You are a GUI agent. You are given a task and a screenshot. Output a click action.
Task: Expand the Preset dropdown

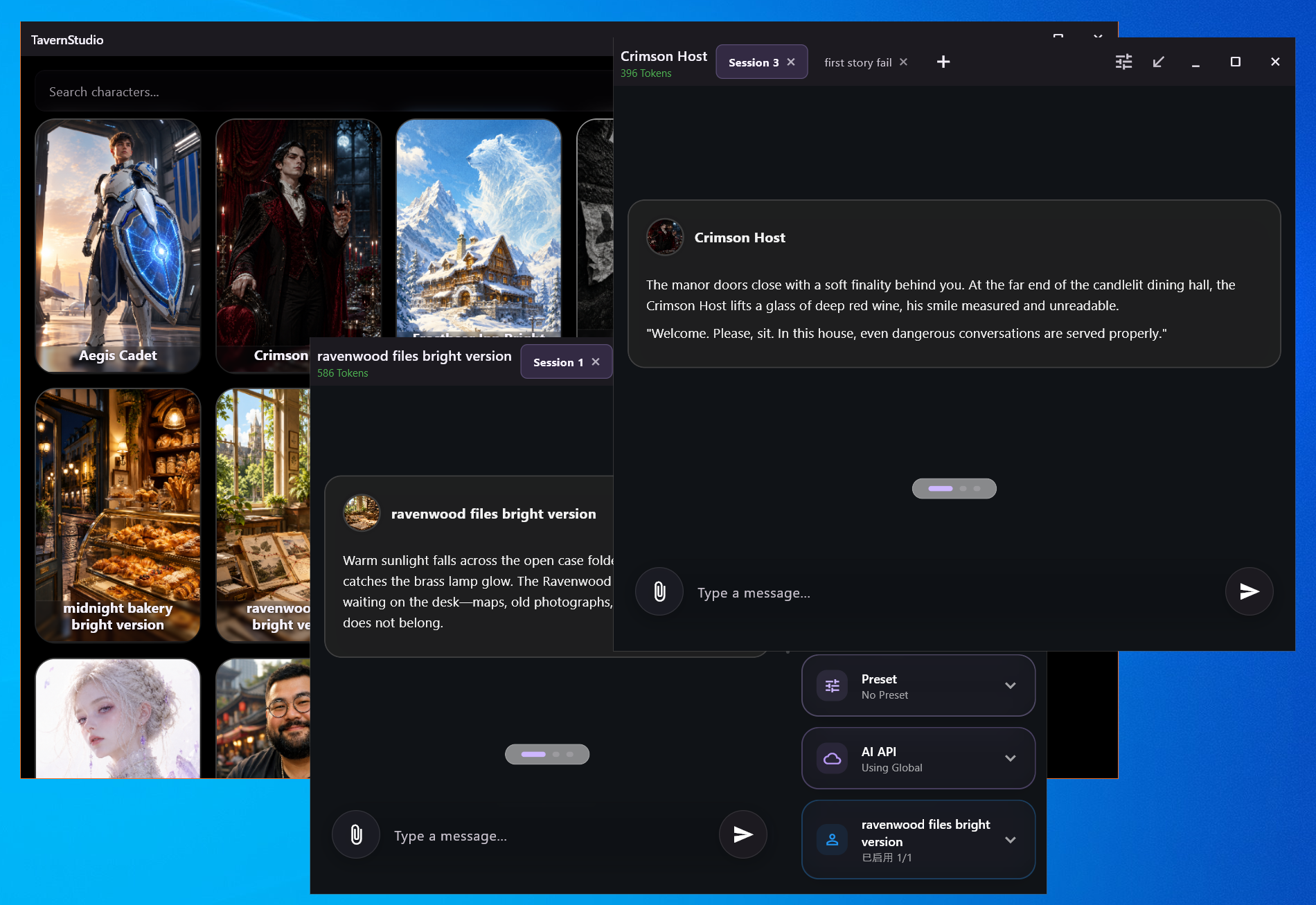pos(1011,686)
